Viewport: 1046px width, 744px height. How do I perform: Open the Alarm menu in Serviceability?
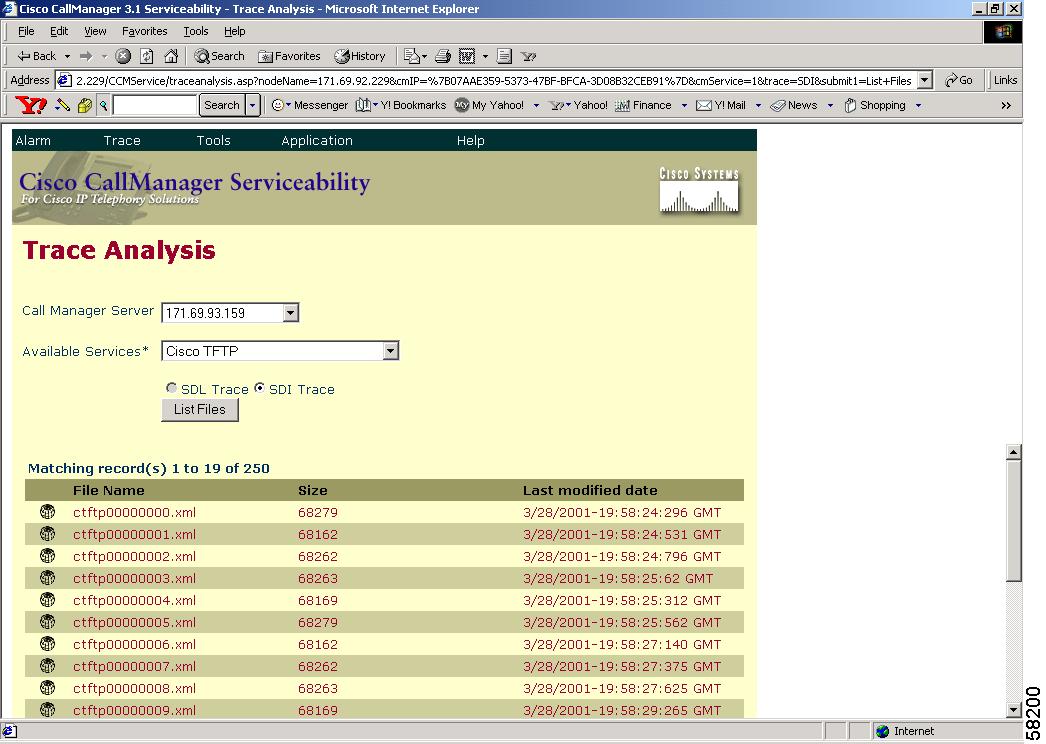pyautogui.click(x=33, y=140)
